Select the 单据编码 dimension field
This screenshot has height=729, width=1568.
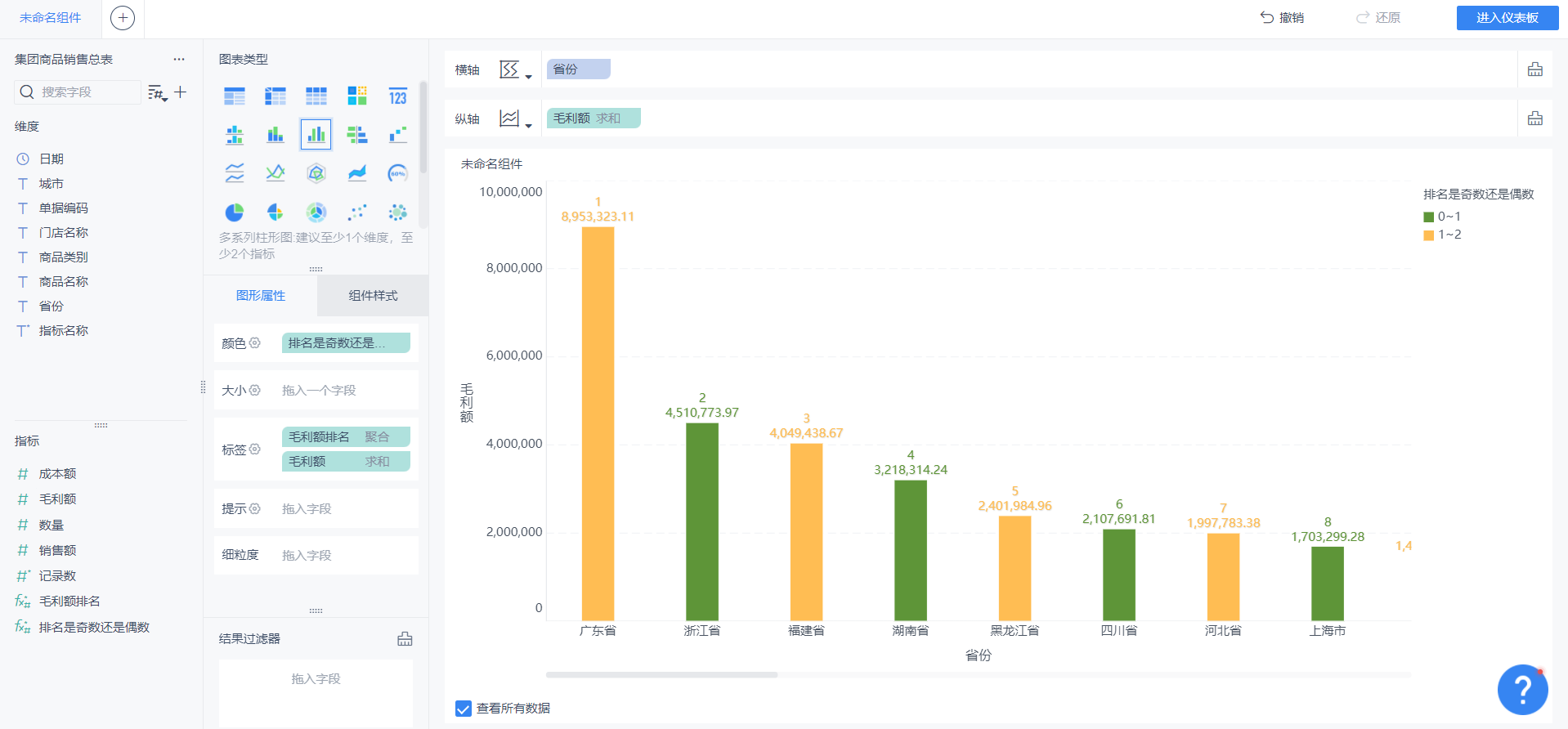click(64, 208)
